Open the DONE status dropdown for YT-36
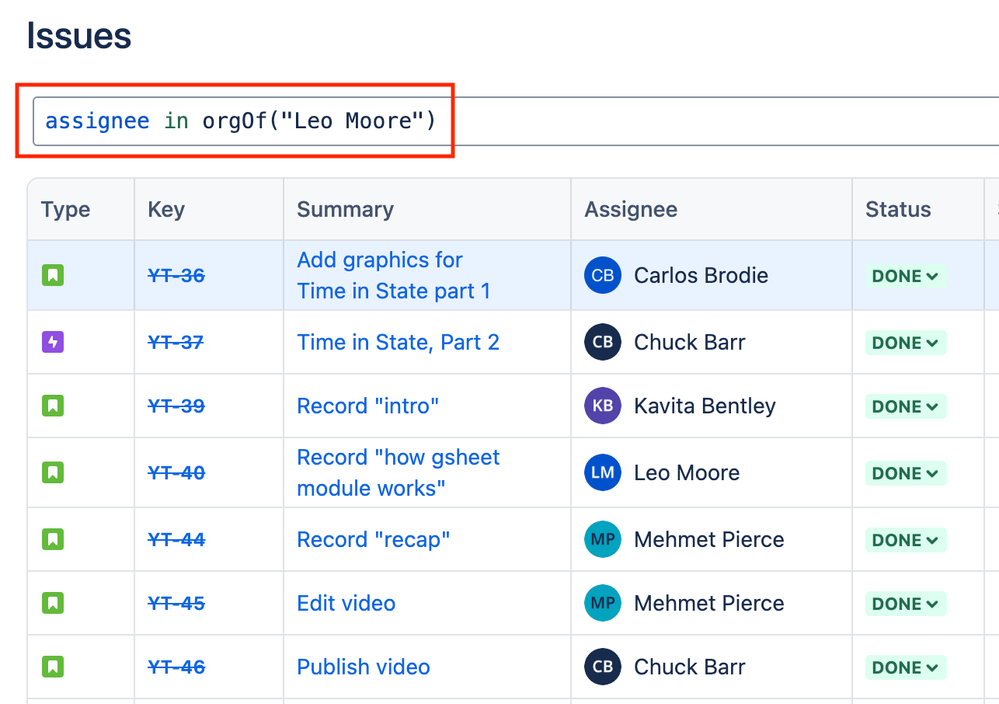 pyautogui.click(x=904, y=275)
